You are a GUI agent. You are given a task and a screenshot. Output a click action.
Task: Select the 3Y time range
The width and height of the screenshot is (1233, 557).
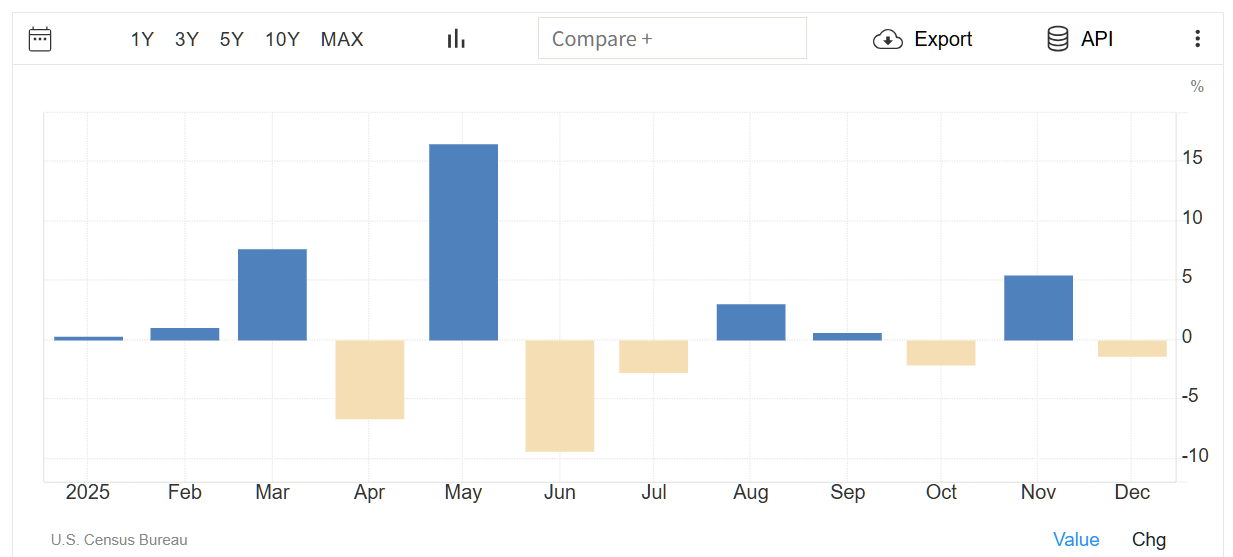(187, 39)
